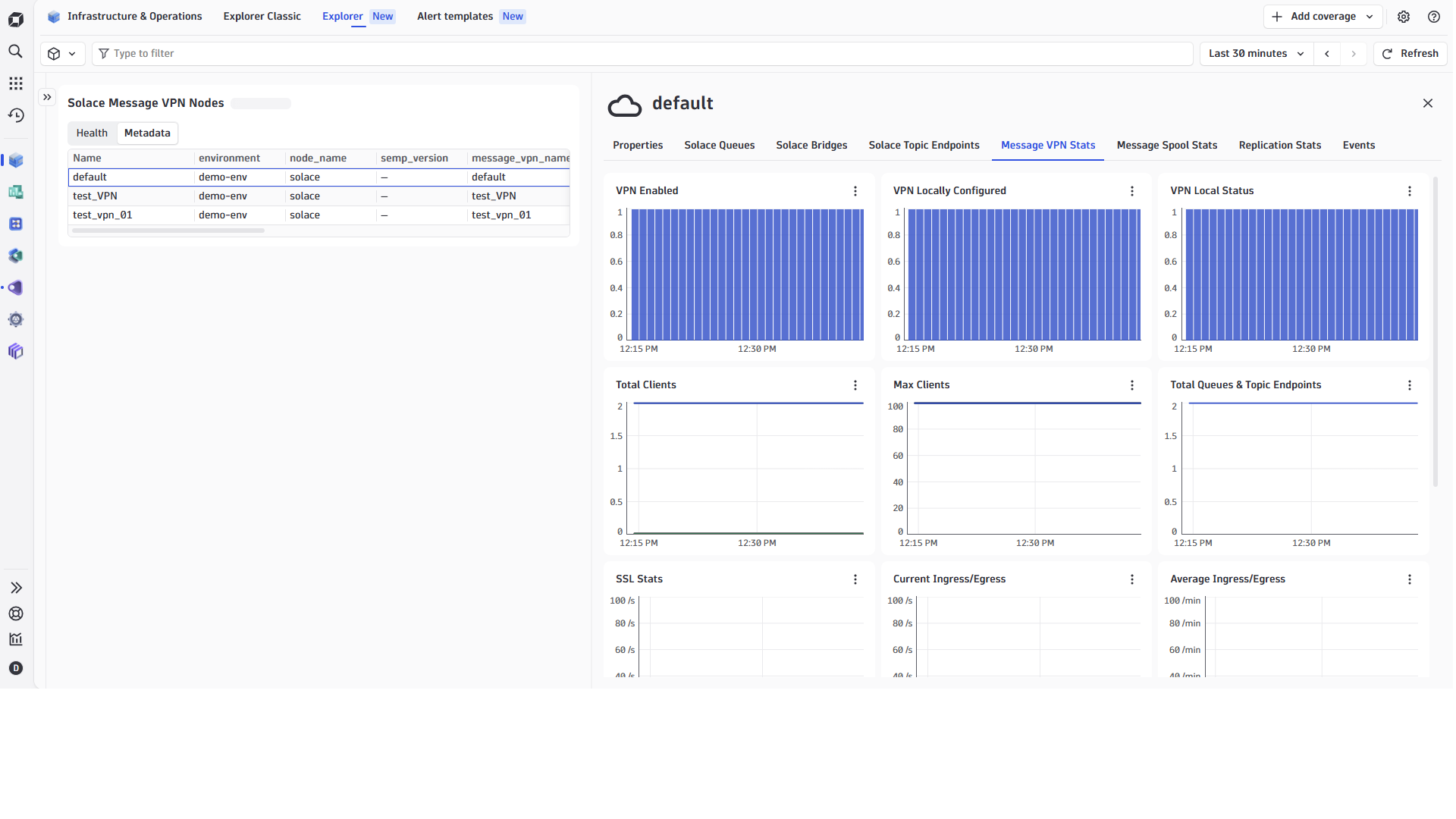Open the green-blue layered app icon
Screen dimensions: 1456x819
point(16,256)
